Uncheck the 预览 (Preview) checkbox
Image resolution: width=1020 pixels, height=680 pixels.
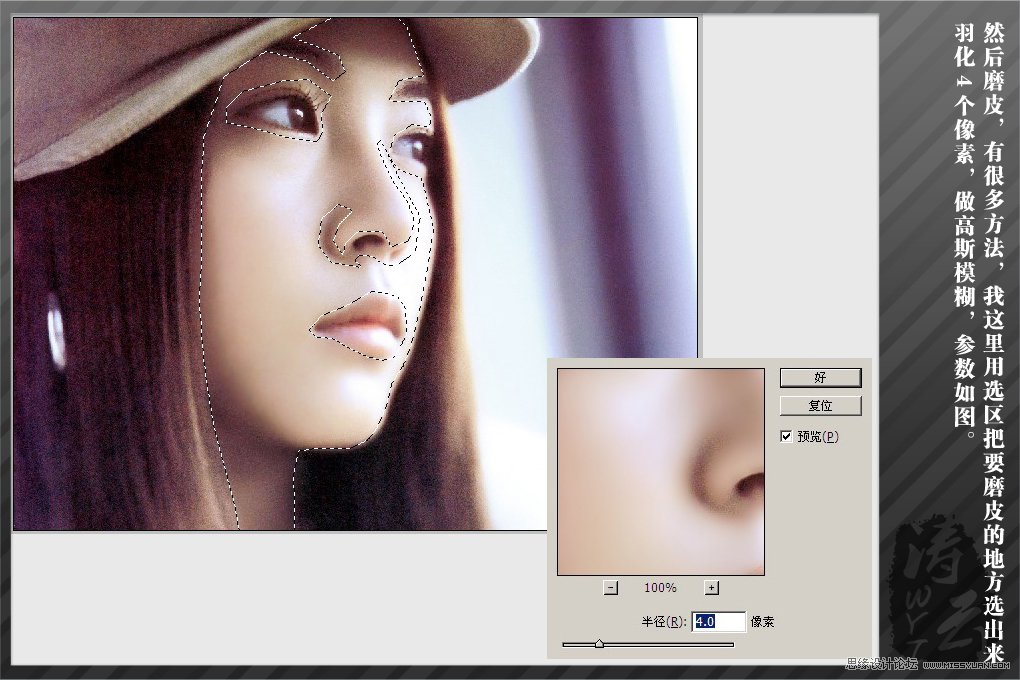pos(786,436)
